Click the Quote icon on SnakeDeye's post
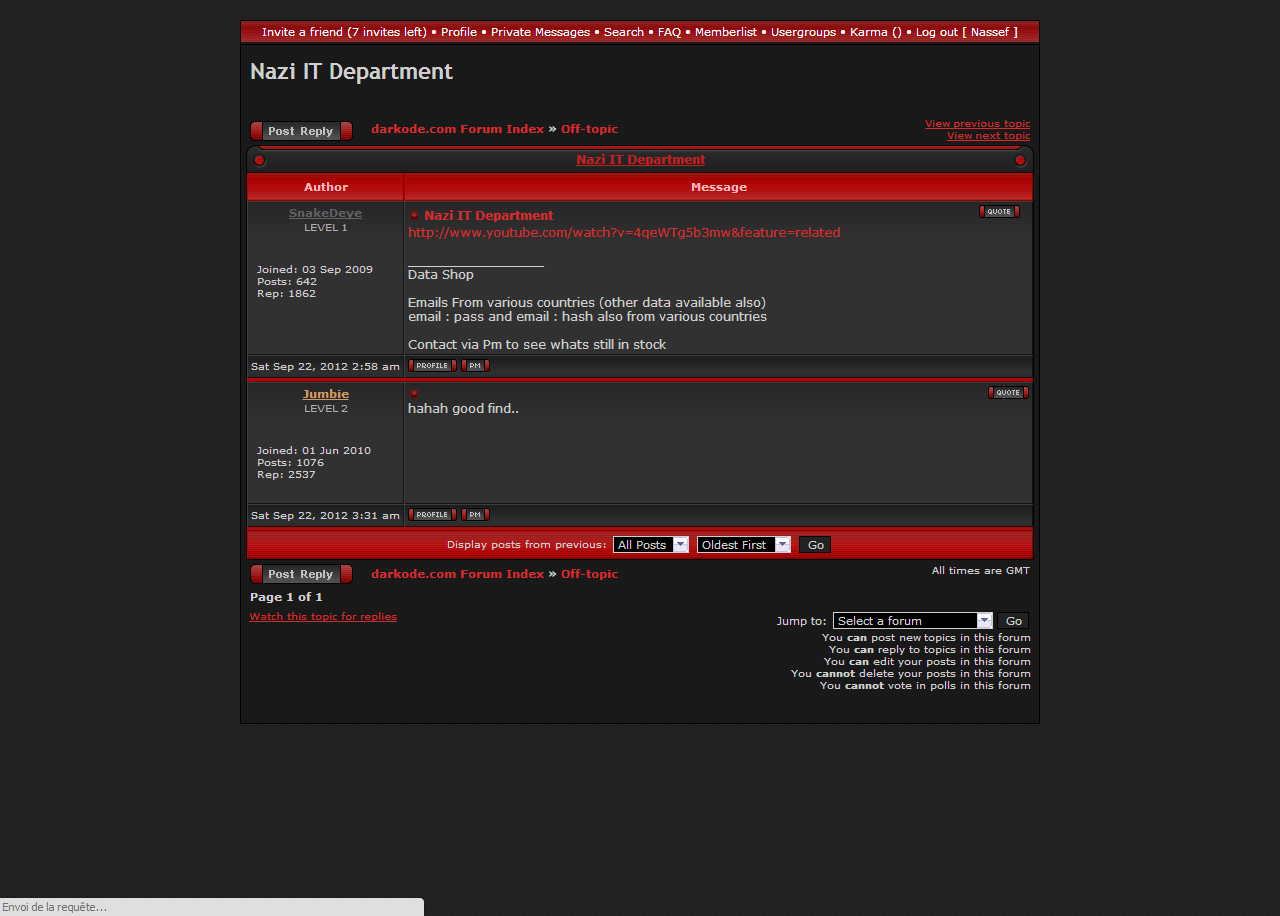Viewport: 1280px width, 916px height. pos(999,212)
